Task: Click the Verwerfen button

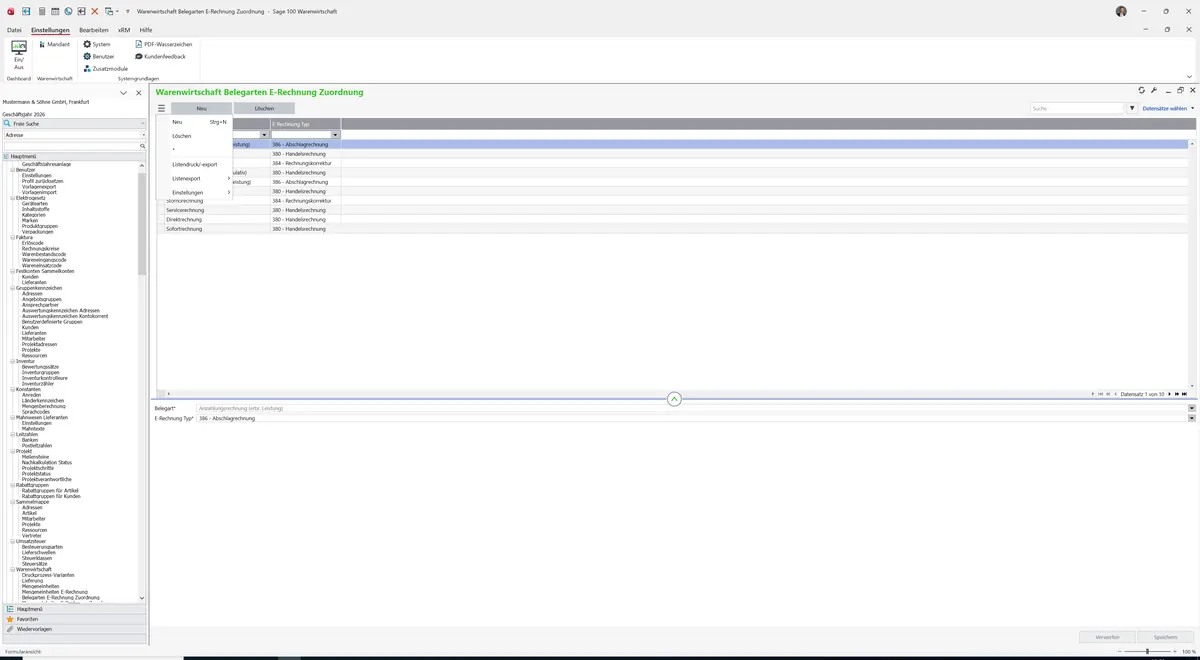Action: pyautogui.click(x=1107, y=637)
